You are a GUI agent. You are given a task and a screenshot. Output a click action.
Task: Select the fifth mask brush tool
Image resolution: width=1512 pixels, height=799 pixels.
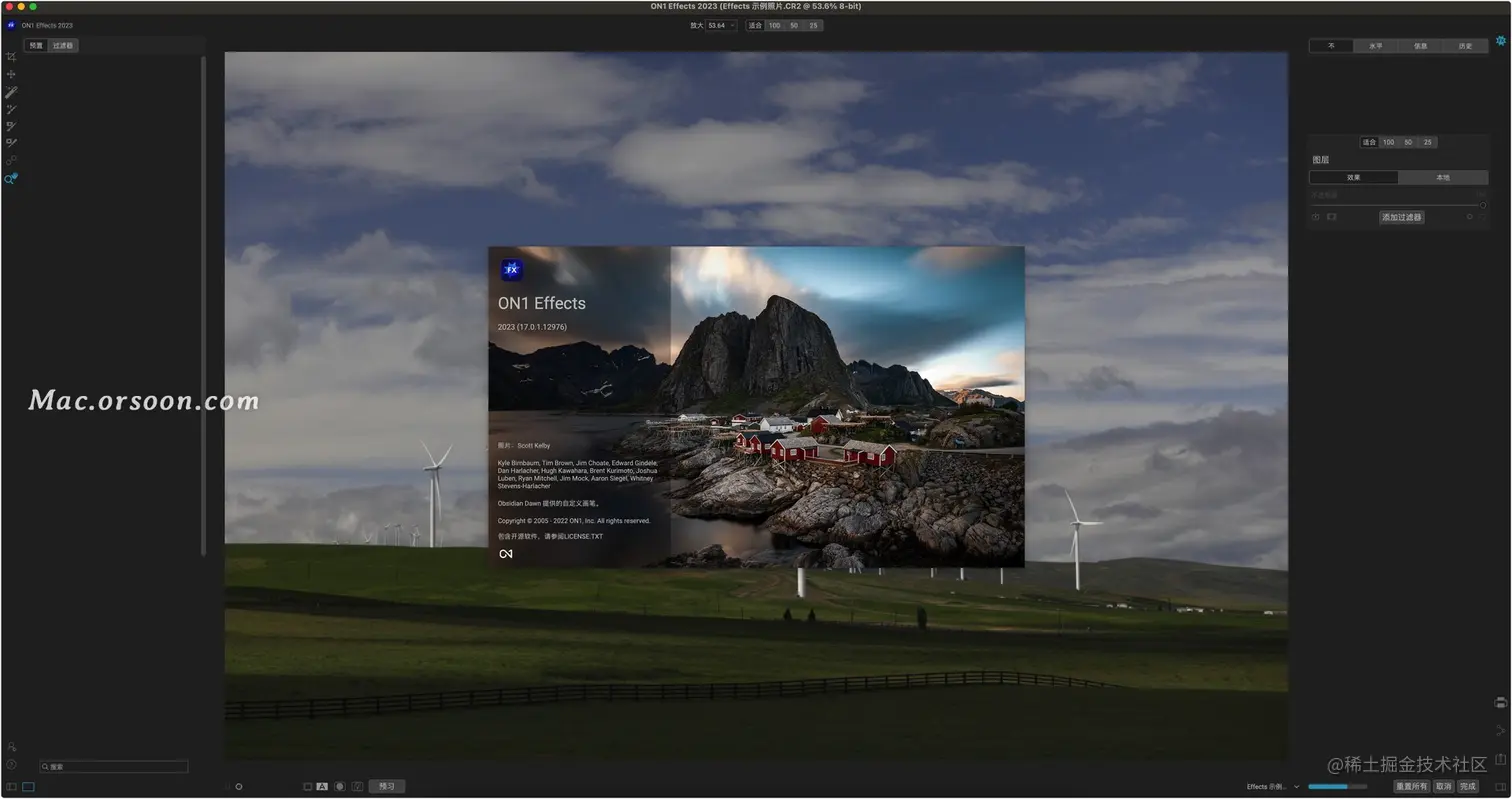tap(11, 126)
